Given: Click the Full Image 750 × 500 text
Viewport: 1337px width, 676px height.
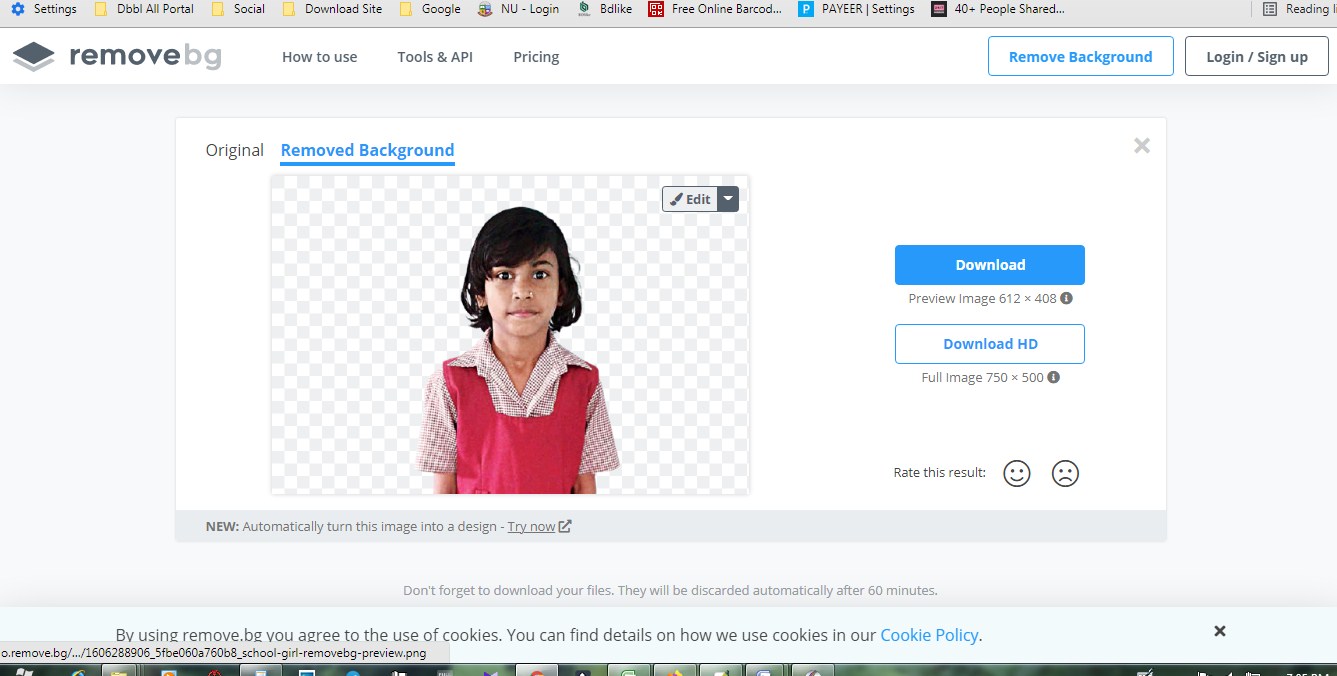Looking at the screenshot, I should (x=982, y=378).
